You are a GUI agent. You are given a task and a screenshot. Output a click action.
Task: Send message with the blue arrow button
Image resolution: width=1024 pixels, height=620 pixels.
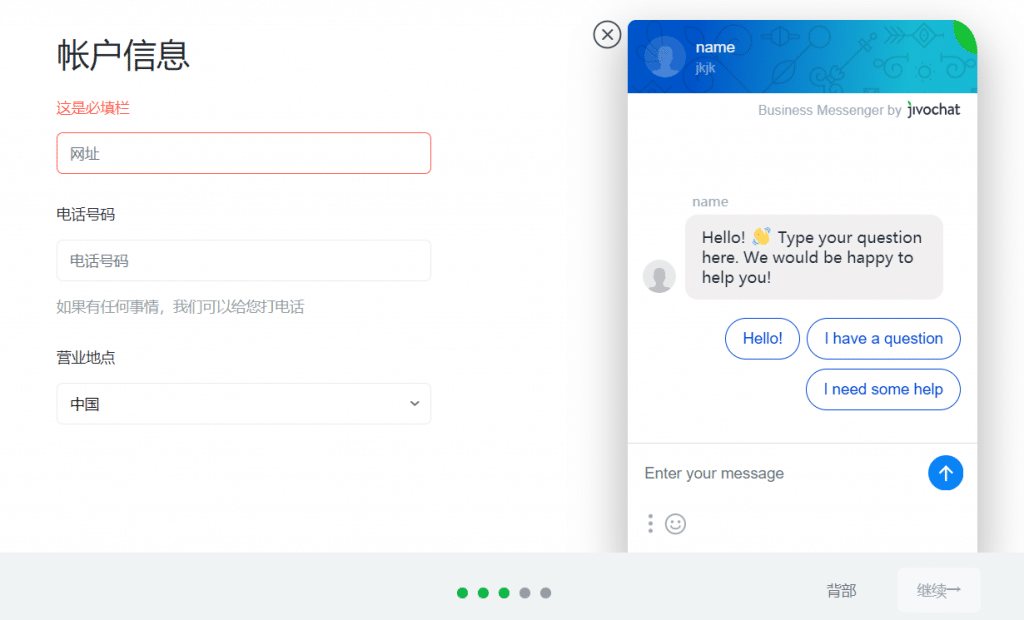pos(945,473)
